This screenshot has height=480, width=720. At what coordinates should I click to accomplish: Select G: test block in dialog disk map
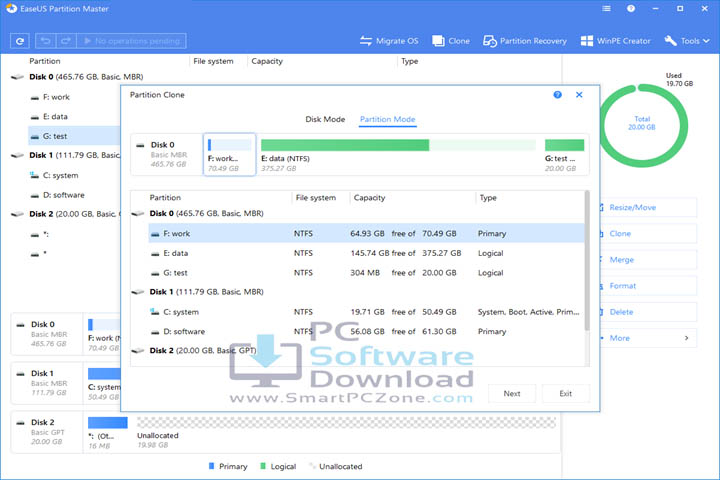564,155
